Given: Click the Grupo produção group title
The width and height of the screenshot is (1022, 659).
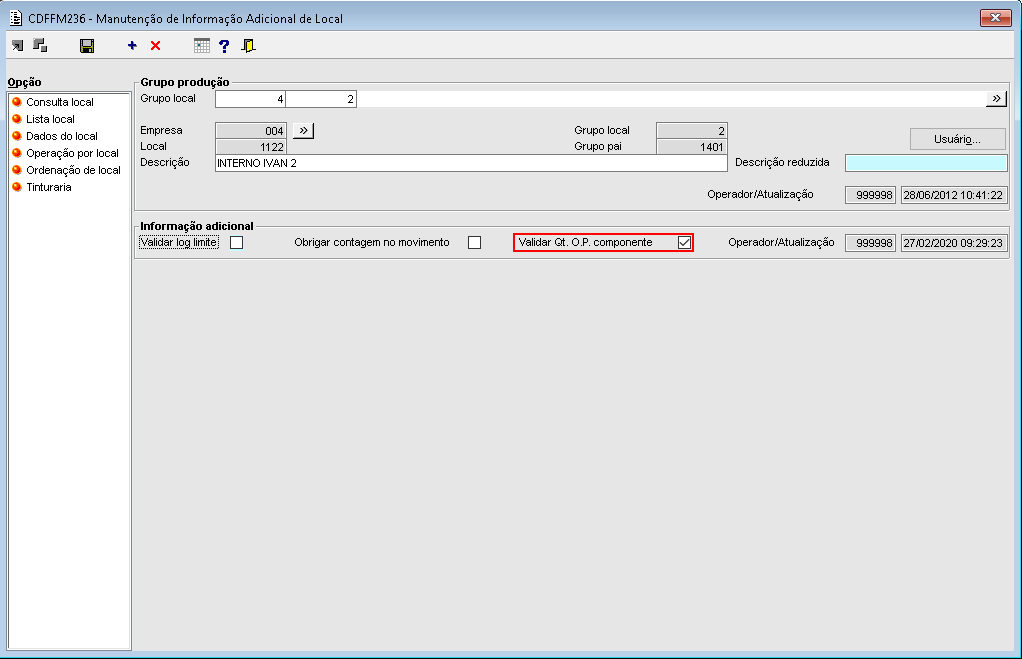Looking at the screenshot, I should pyautogui.click(x=185, y=82).
